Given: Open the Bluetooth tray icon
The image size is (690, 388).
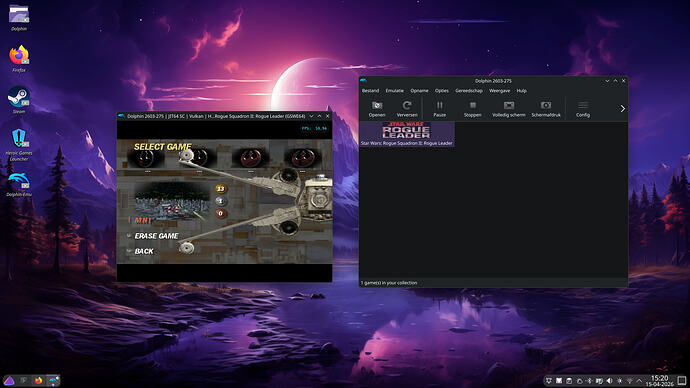Looking at the screenshot, I should [x=589, y=381].
